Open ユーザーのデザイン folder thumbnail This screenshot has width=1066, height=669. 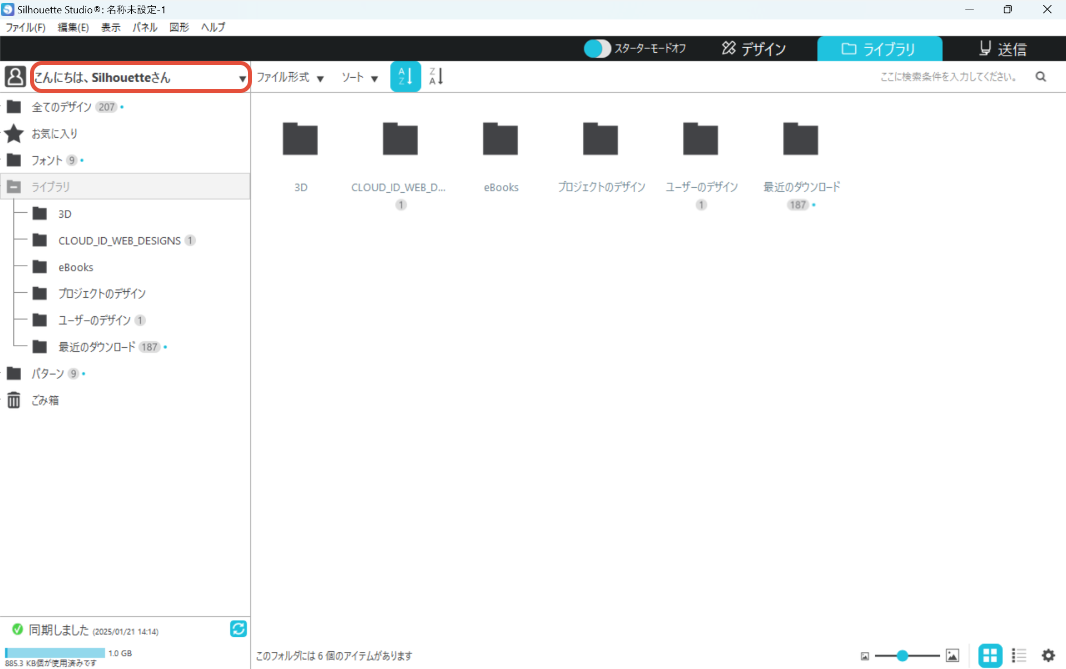700,139
